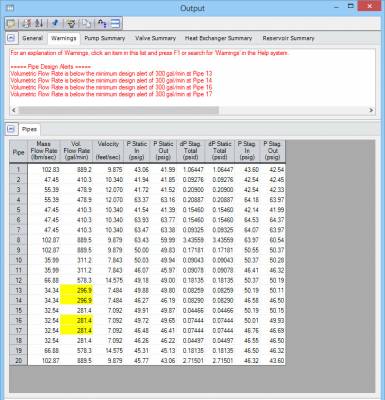Select the Pipe 16 flow rate warning

111,87
